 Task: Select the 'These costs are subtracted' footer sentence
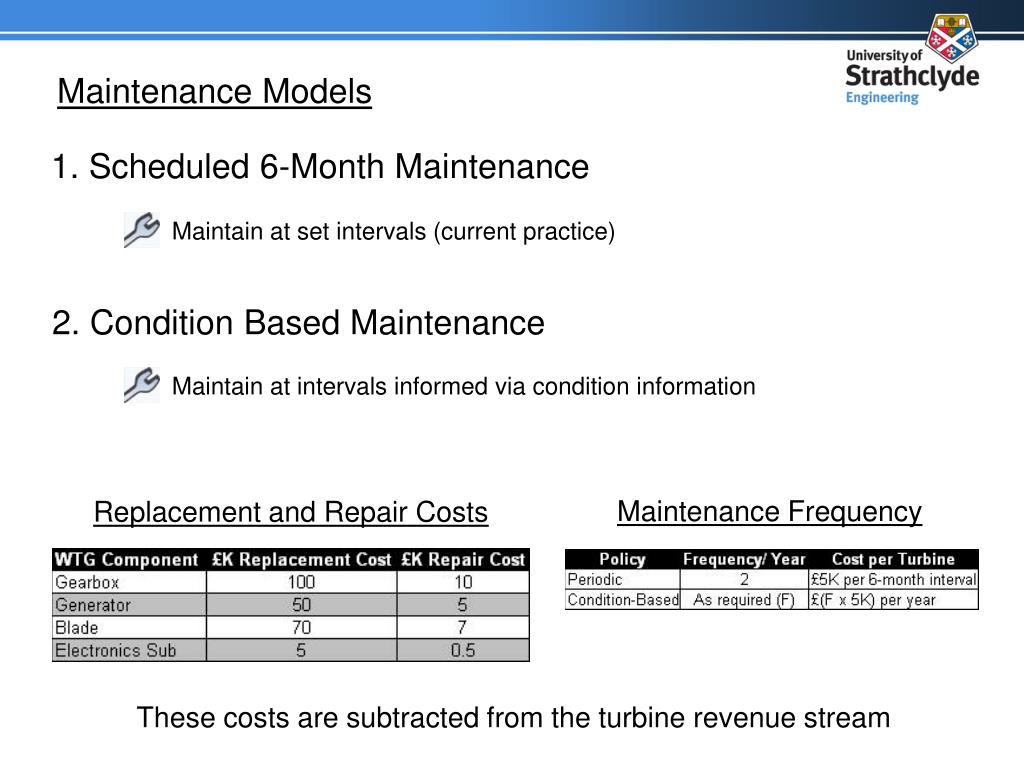point(513,718)
